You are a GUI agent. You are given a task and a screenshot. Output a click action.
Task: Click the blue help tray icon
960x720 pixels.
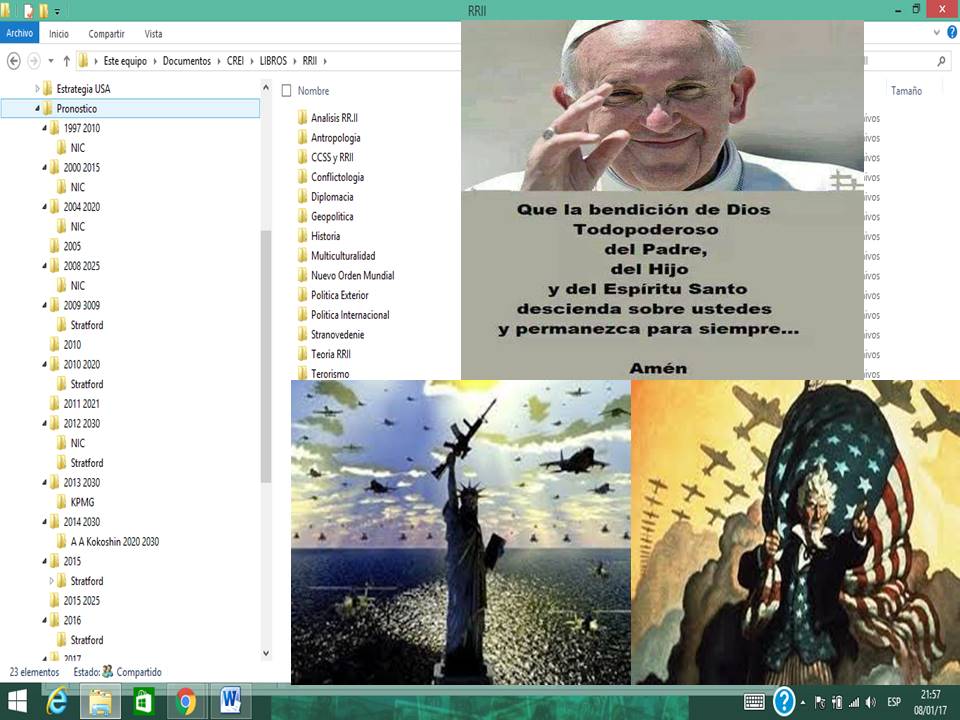click(x=784, y=702)
